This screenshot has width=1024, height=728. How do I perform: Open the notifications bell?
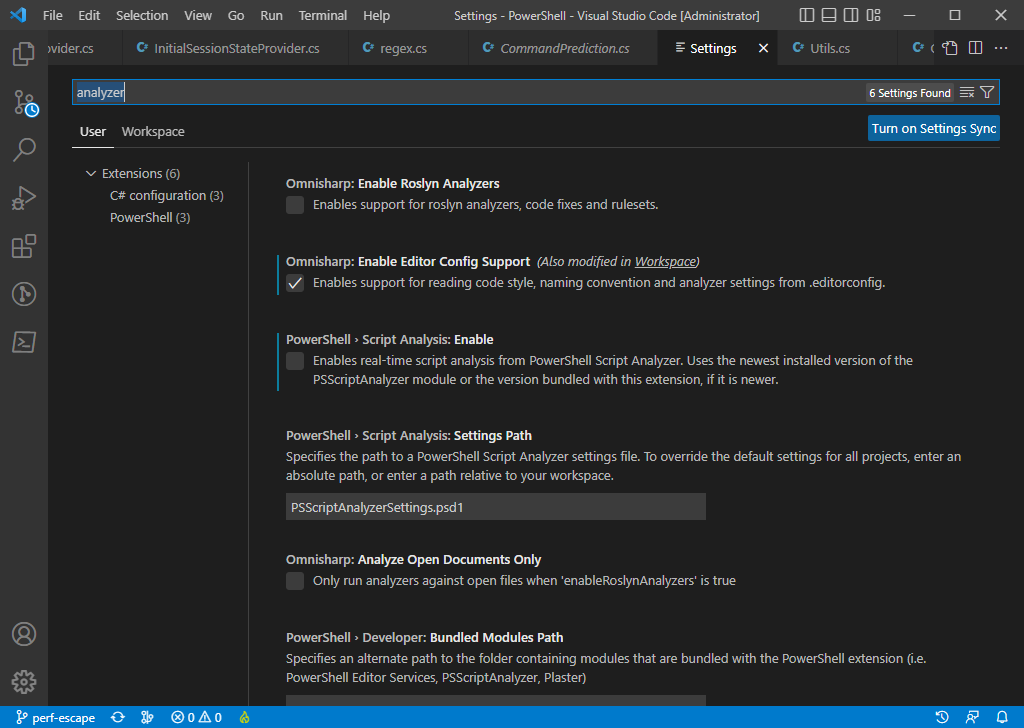coord(1002,717)
